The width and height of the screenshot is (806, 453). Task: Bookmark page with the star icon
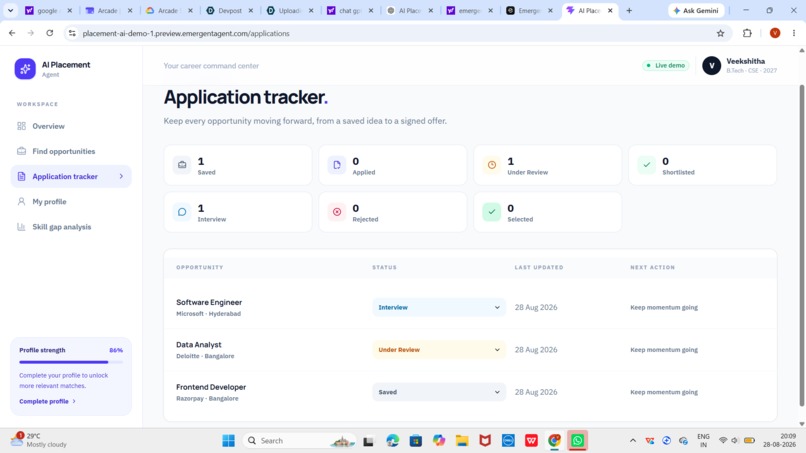click(x=720, y=33)
